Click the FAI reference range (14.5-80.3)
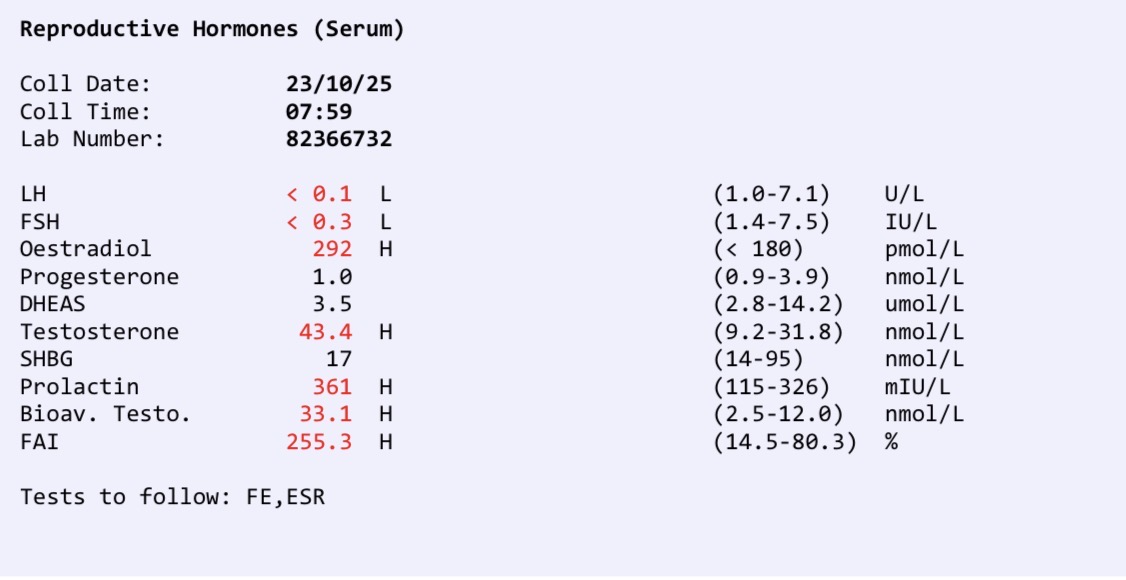Image resolution: width=1126 pixels, height=580 pixels. pos(784,441)
